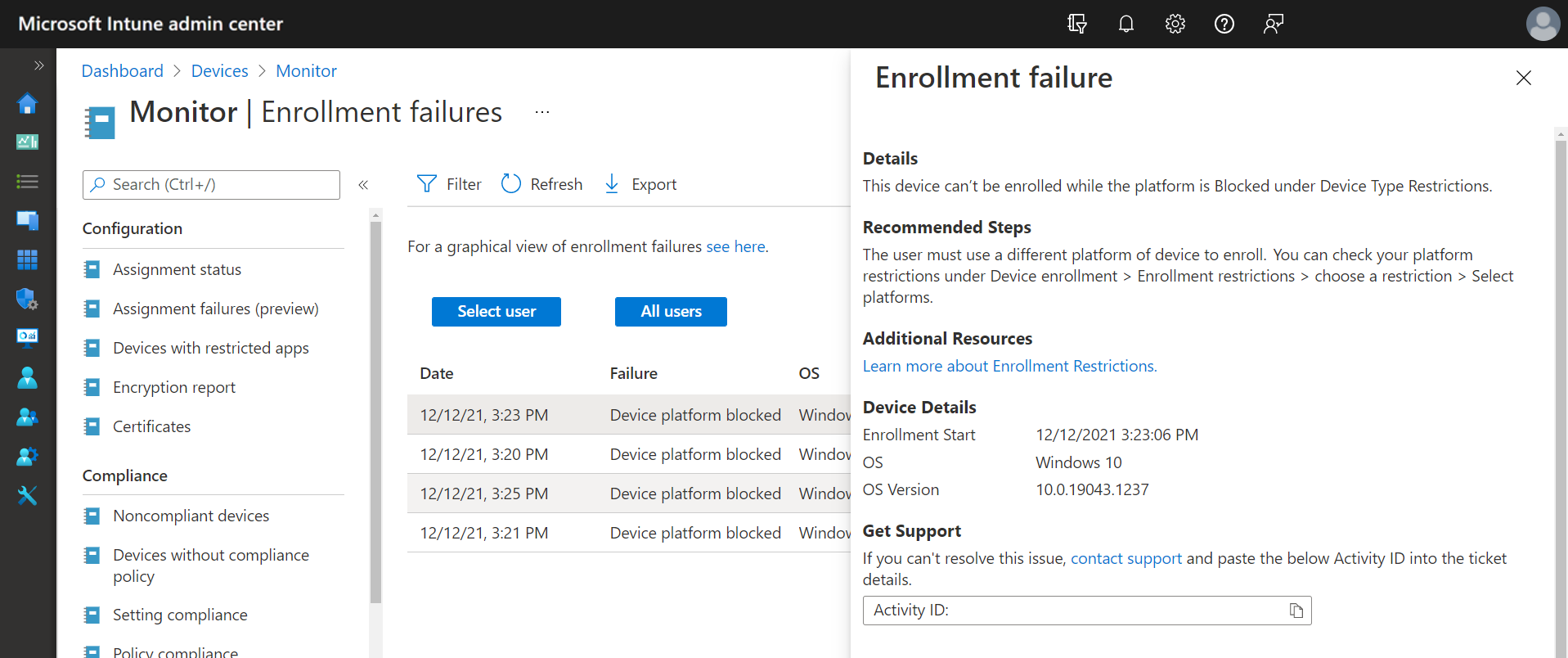Open Filter for enrollment failures
This screenshot has width=1568, height=658.
point(449,184)
